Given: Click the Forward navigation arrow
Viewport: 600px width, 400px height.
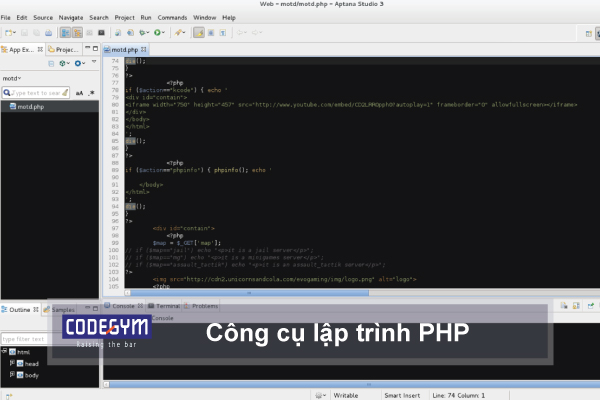Looking at the screenshot, I should (254, 33).
